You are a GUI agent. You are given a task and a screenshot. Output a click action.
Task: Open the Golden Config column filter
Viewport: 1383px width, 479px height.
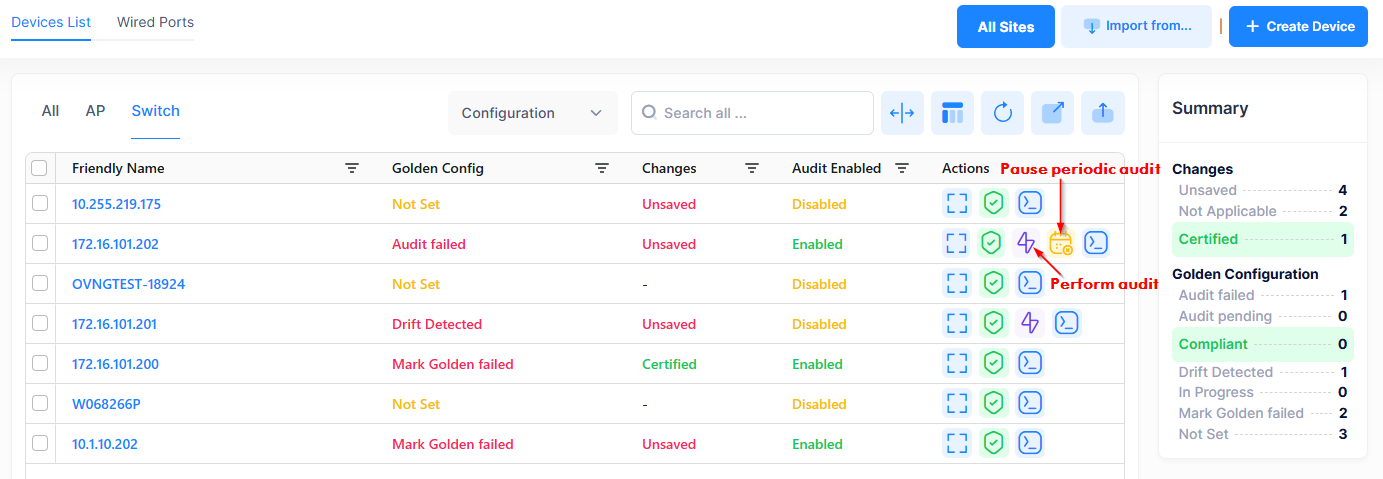click(602, 168)
